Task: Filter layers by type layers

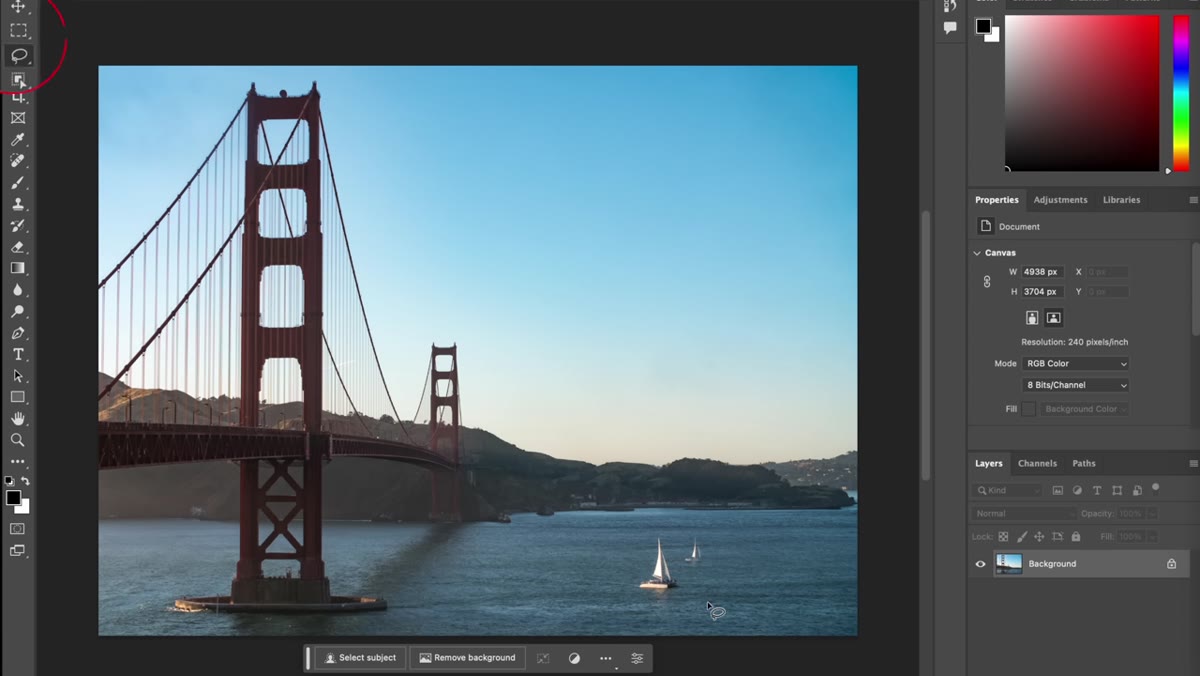Action: pos(1097,491)
